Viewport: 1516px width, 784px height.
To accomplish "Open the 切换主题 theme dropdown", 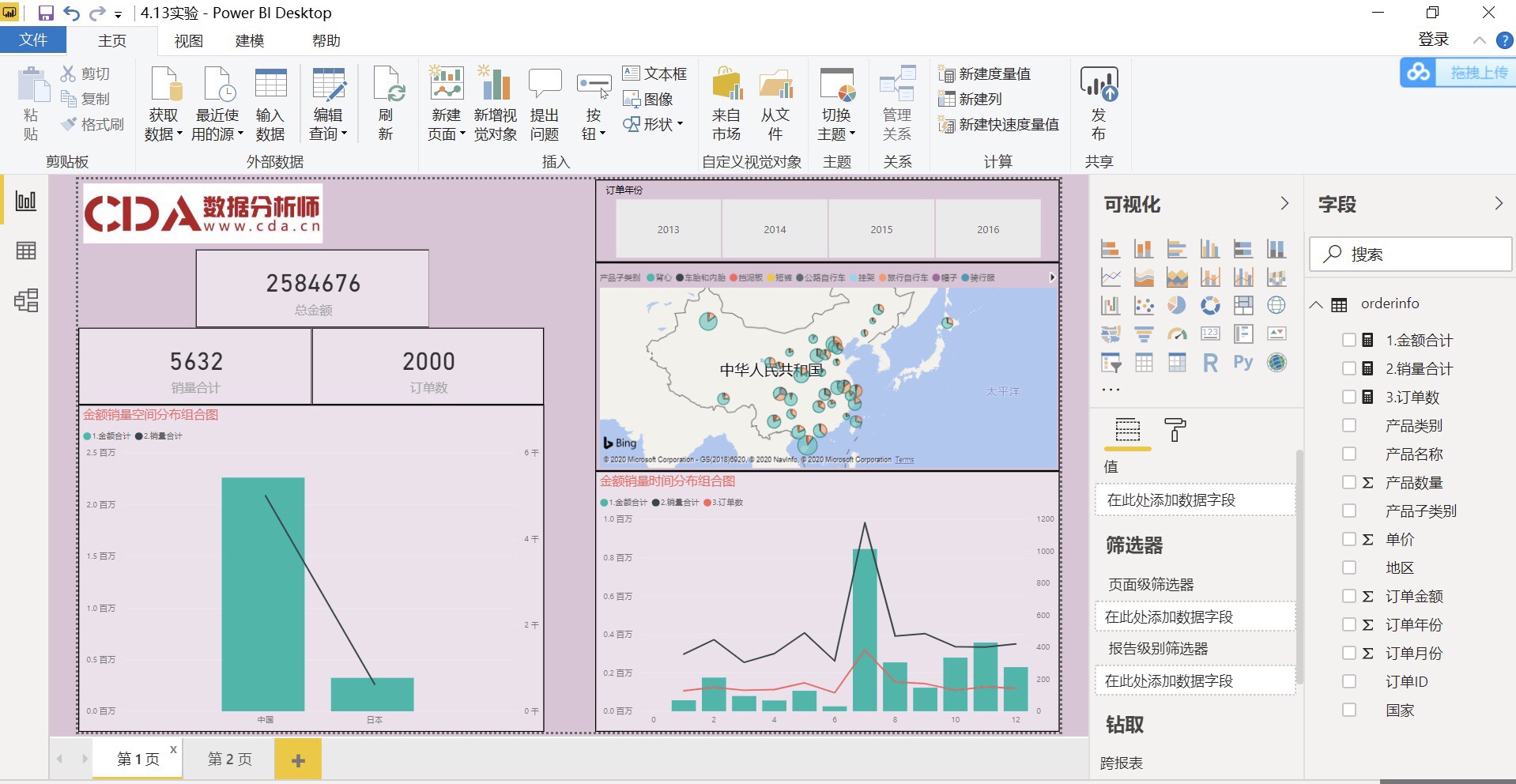I will pos(837,125).
